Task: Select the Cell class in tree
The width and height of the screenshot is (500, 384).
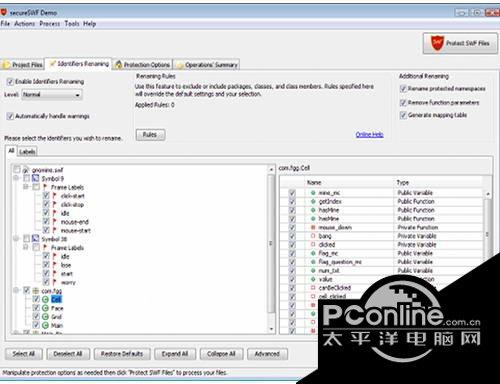Action: point(56,299)
